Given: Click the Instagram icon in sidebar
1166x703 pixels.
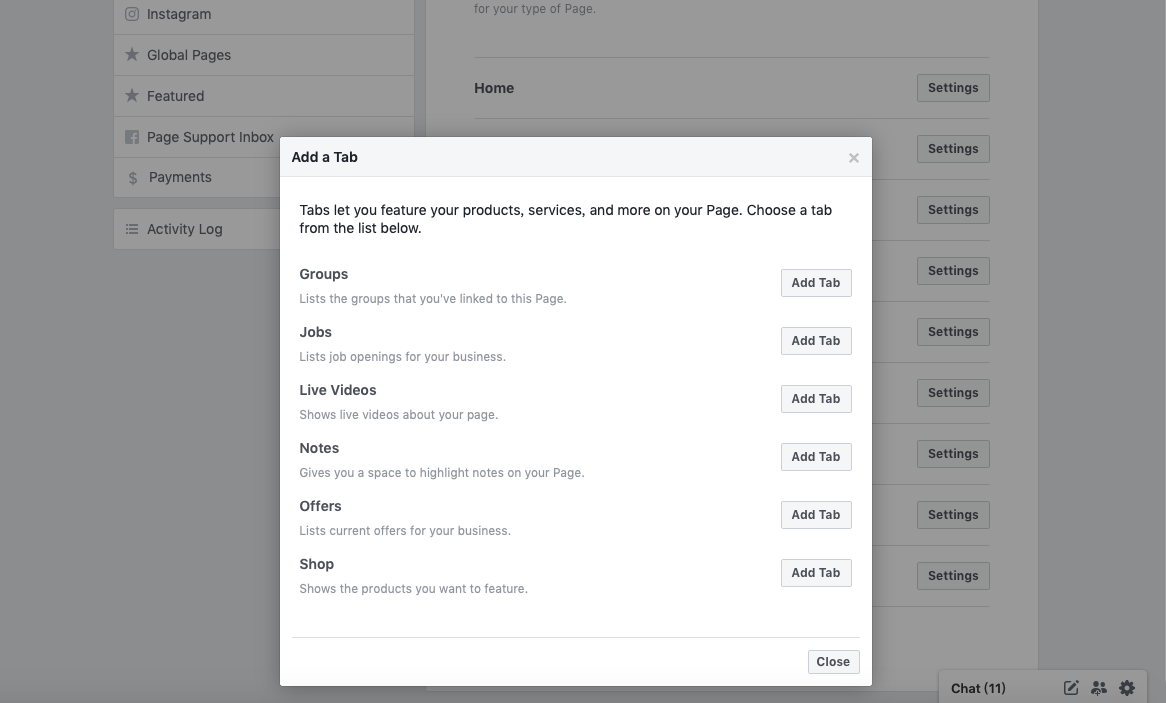Looking at the screenshot, I should click(x=132, y=14).
